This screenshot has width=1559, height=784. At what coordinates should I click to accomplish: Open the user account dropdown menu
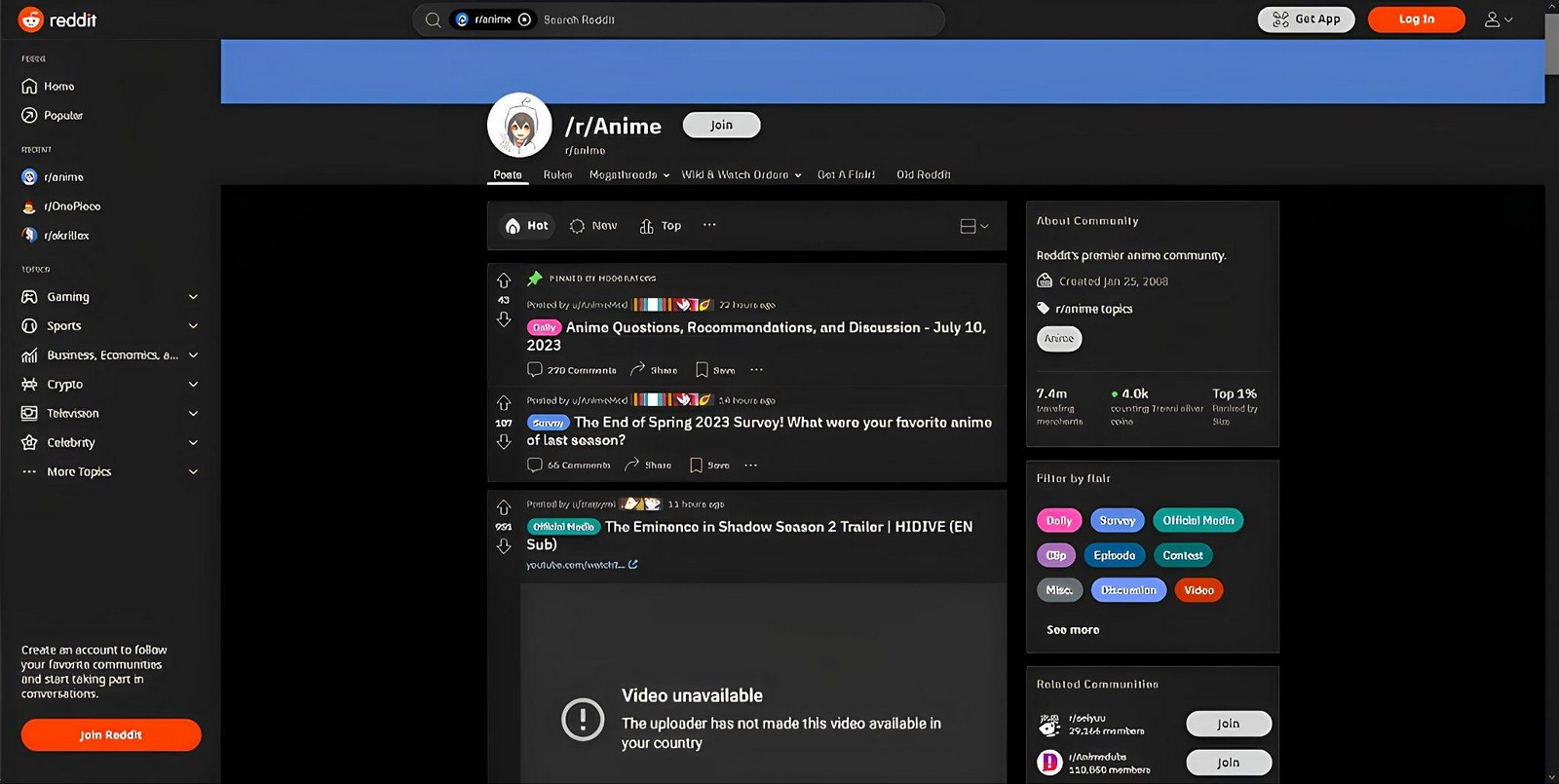1499,19
